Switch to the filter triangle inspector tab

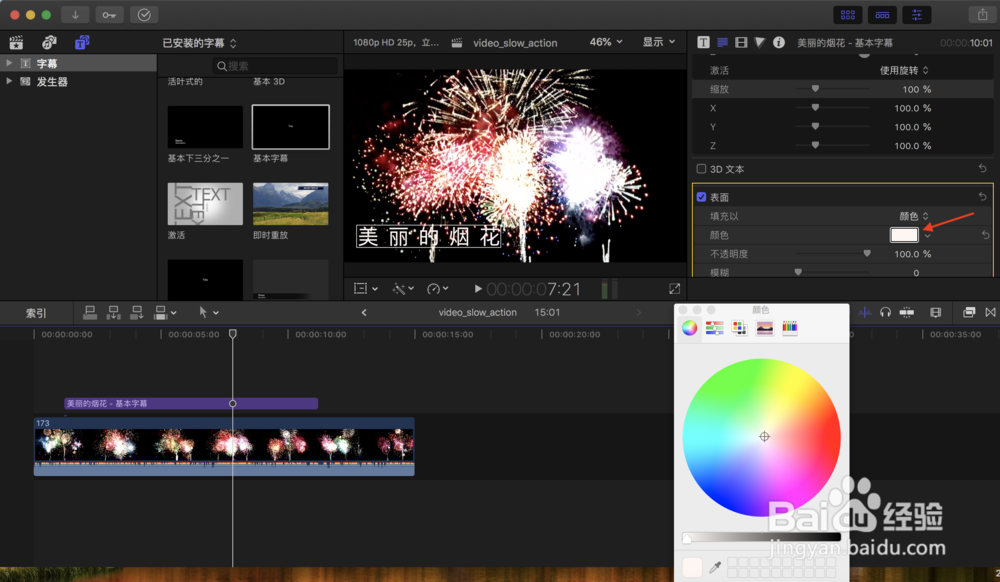pos(760,43)
